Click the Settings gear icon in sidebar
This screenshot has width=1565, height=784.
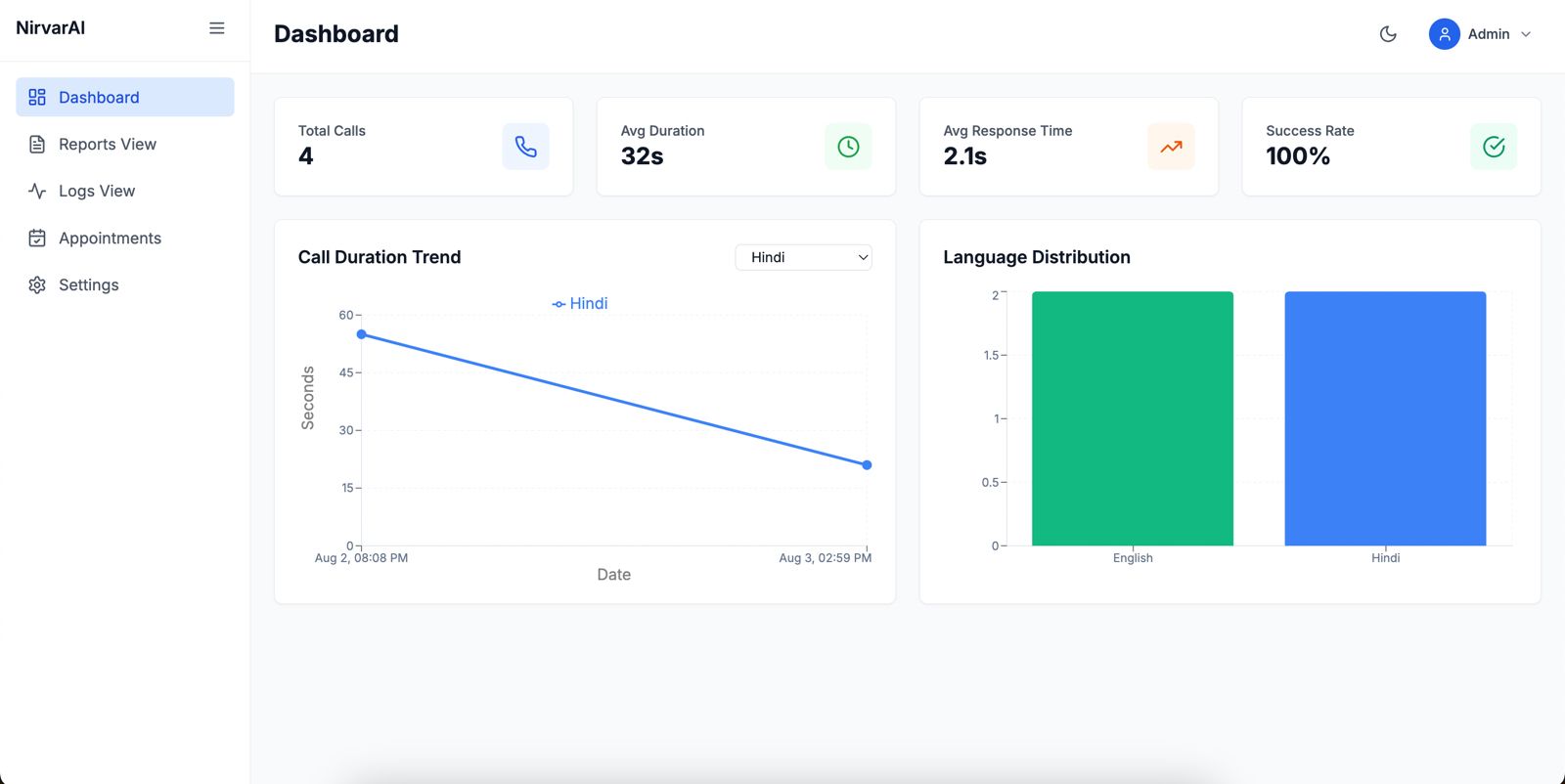click(37, 284)
